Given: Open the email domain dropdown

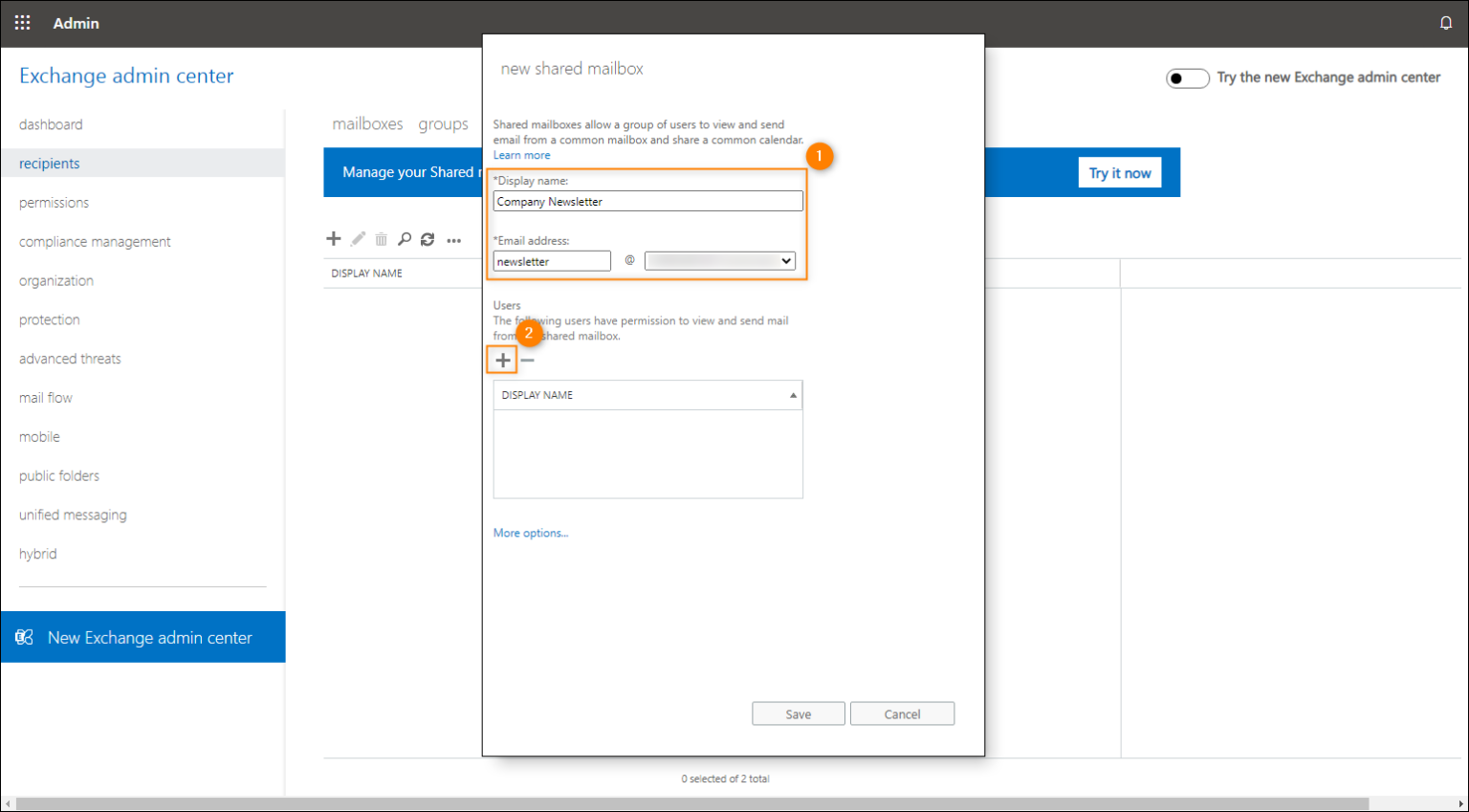Looking at the screenshot, I should coord(719,260).
